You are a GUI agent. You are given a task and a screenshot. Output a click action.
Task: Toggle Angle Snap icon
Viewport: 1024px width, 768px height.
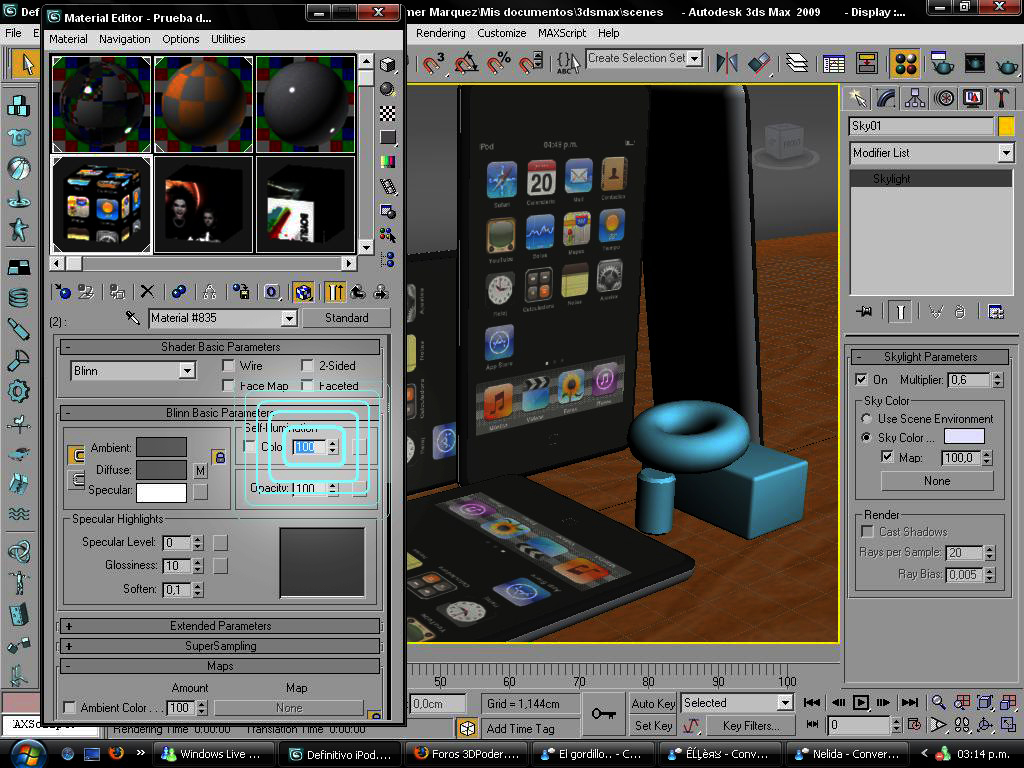[466, 63]
